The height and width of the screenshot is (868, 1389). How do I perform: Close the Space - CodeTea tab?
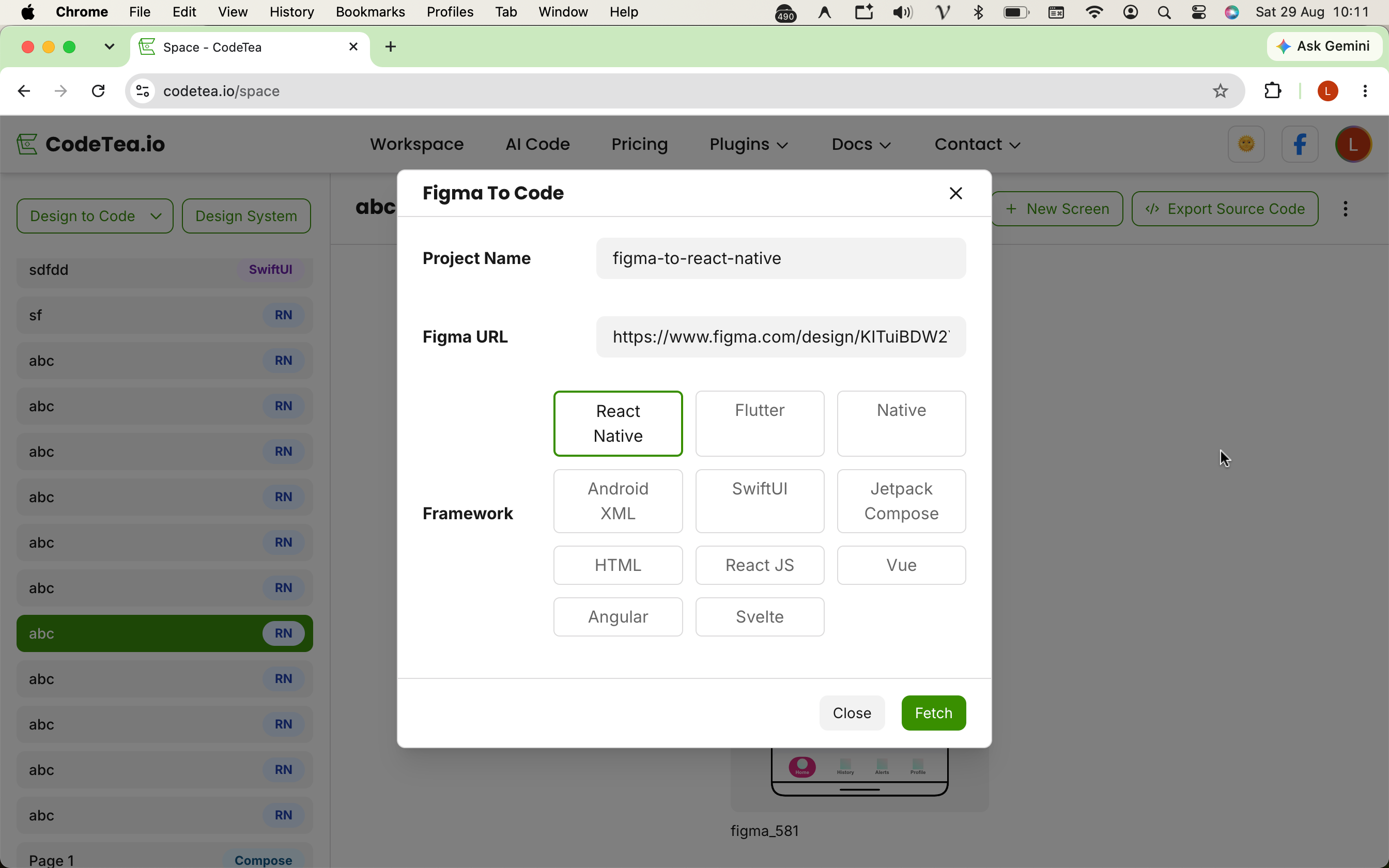[353, 47]
